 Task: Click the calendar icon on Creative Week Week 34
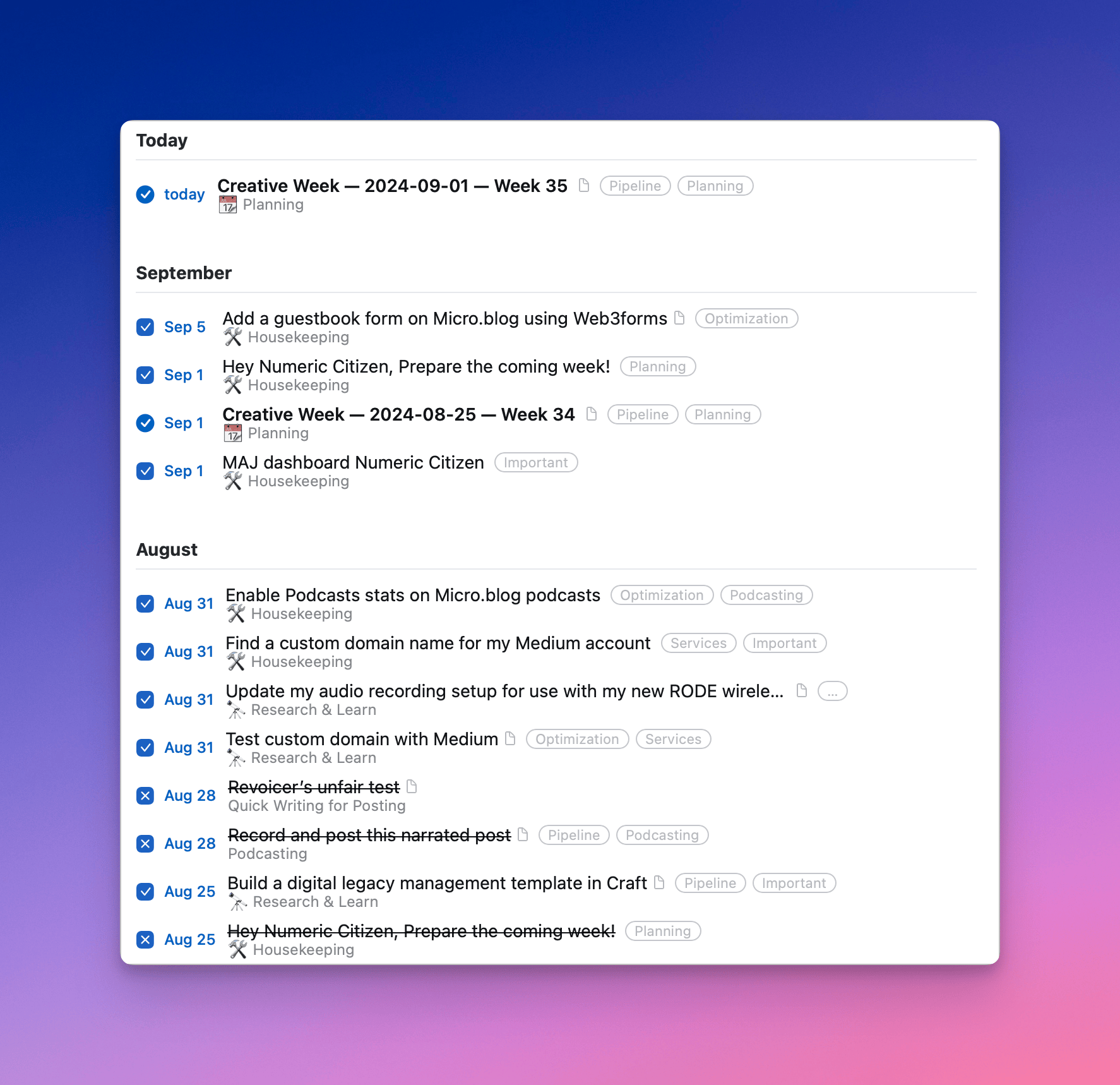pyautogui.click(x=232, y=433)
